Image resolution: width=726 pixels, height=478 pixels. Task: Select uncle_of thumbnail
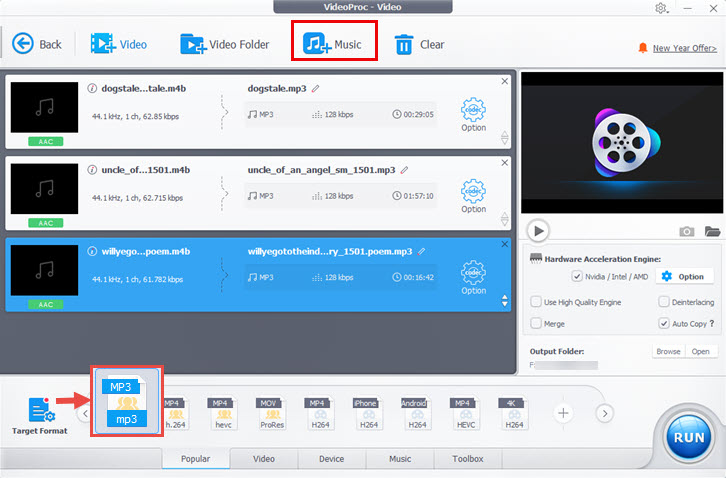(x=44, y=189)
